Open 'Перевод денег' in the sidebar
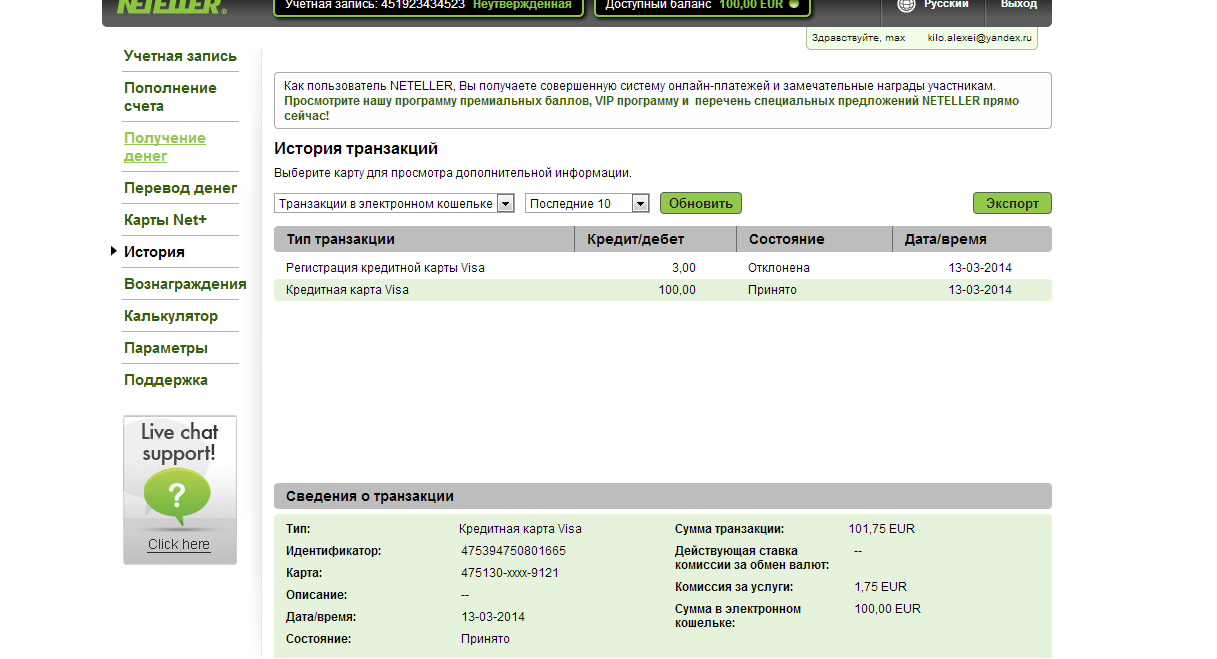1217x659 pixels. coord(180,188)
